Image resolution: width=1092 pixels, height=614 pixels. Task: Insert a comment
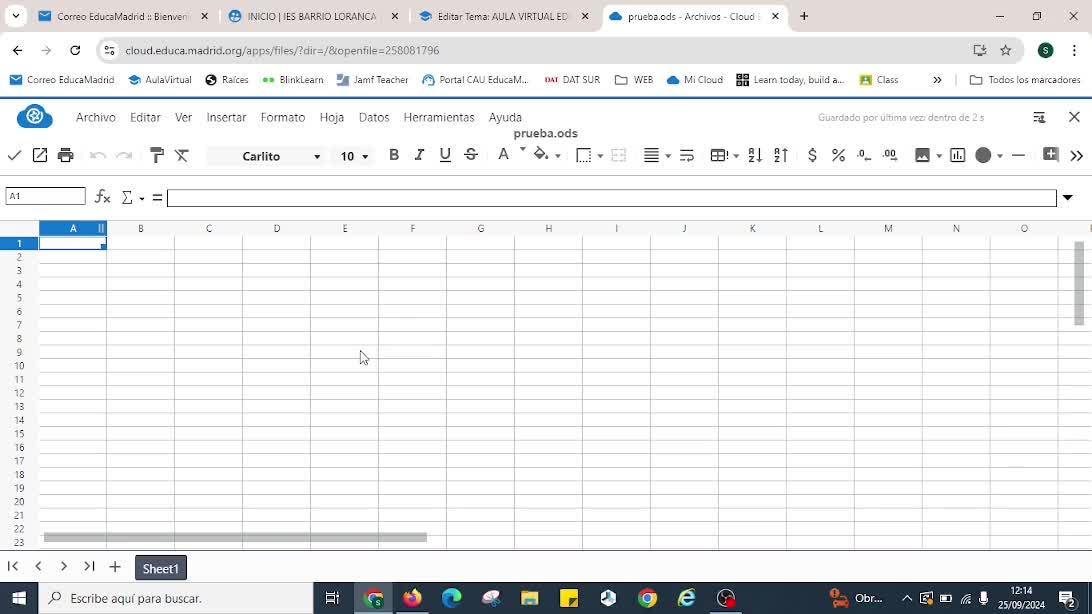point(1050,155)
